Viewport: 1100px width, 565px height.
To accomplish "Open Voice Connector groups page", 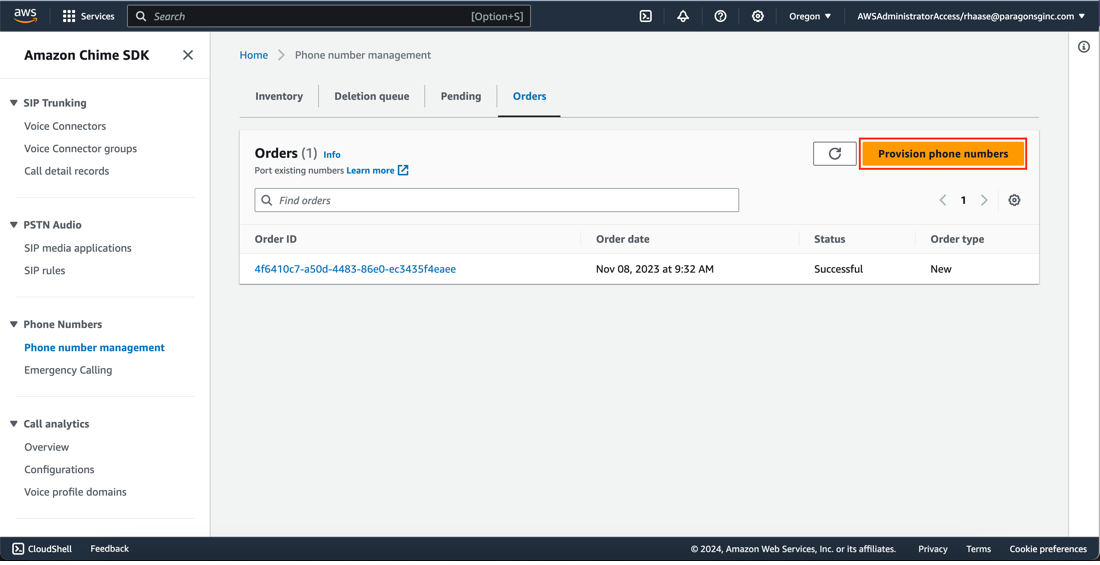I will click(81, 149).
